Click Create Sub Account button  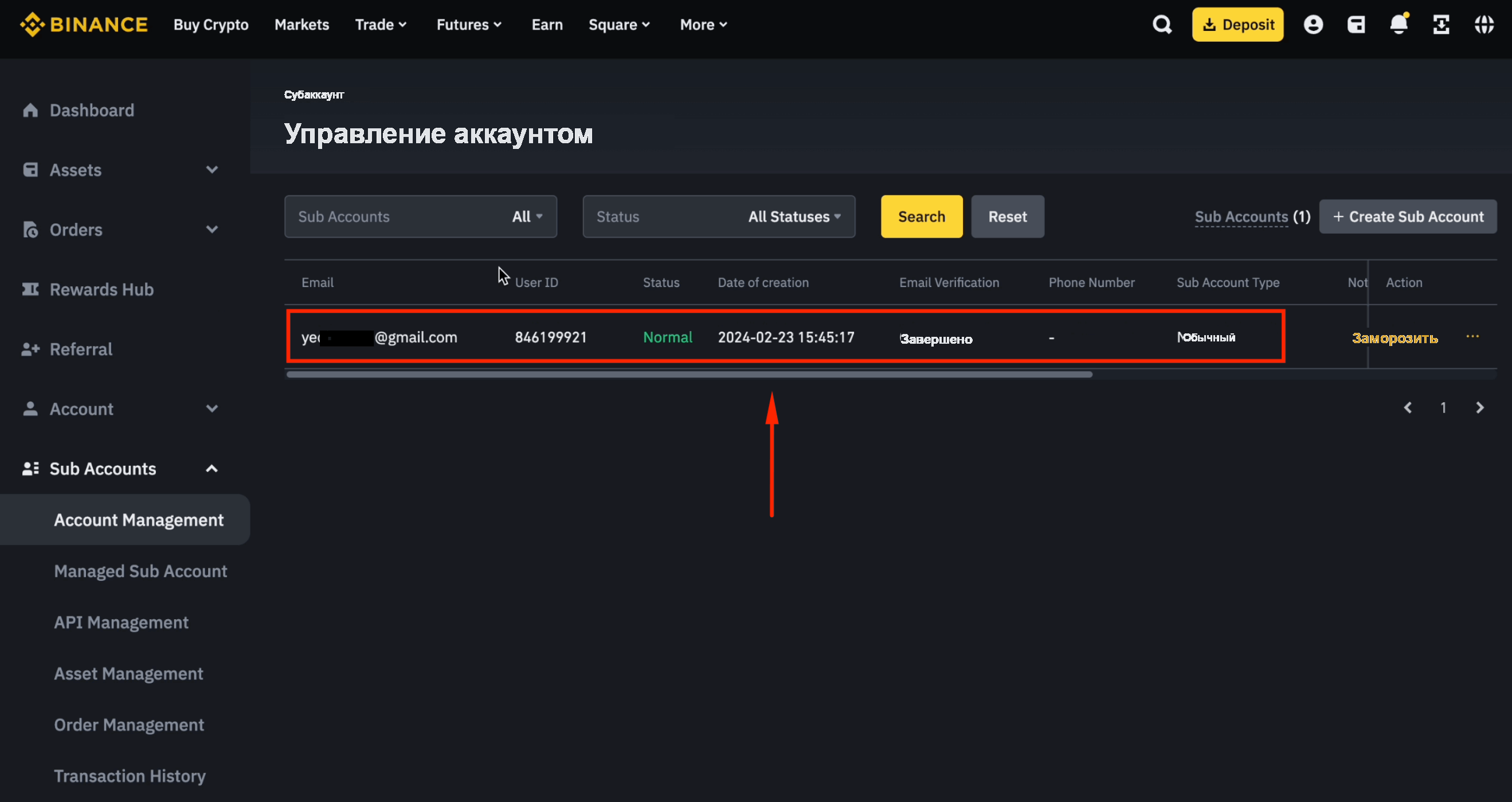[1408, 217]
